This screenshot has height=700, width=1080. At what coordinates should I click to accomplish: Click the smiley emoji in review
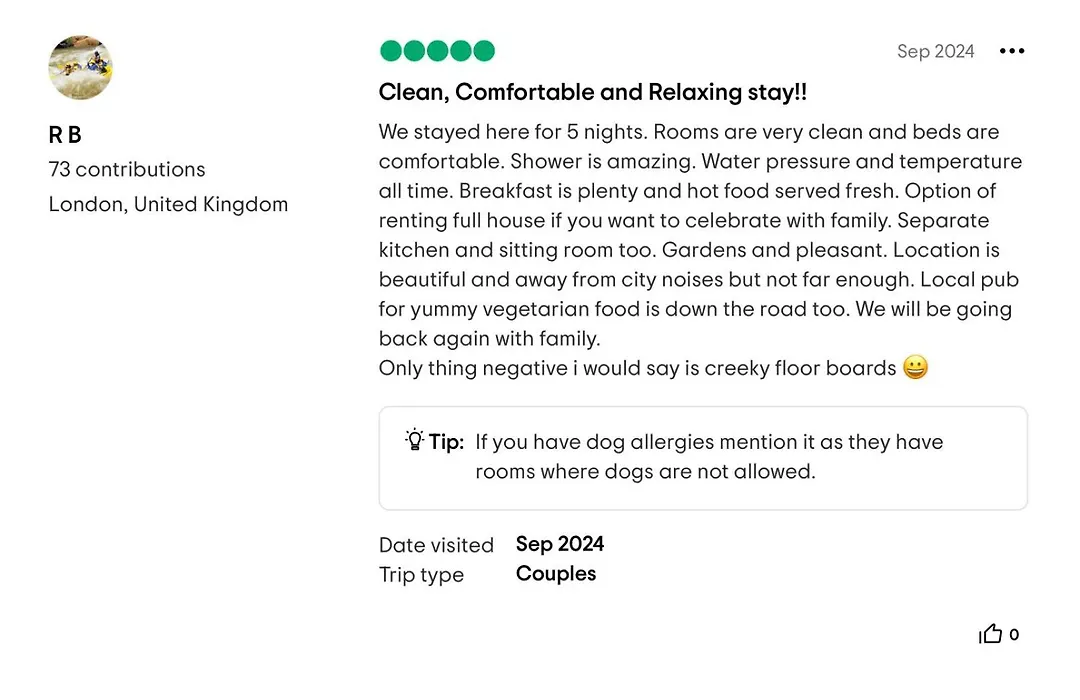click(915, 367)
